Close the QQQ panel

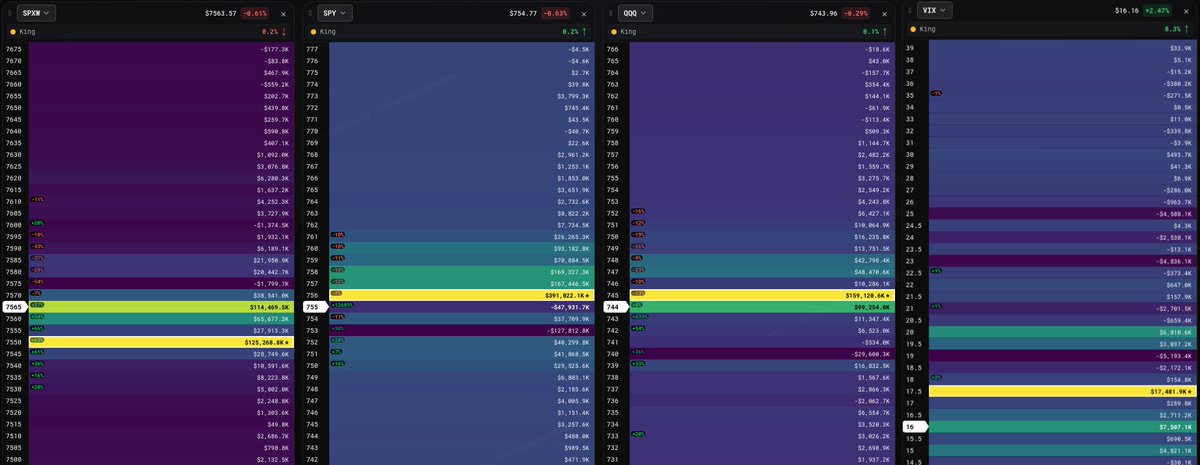click(883, 14)
